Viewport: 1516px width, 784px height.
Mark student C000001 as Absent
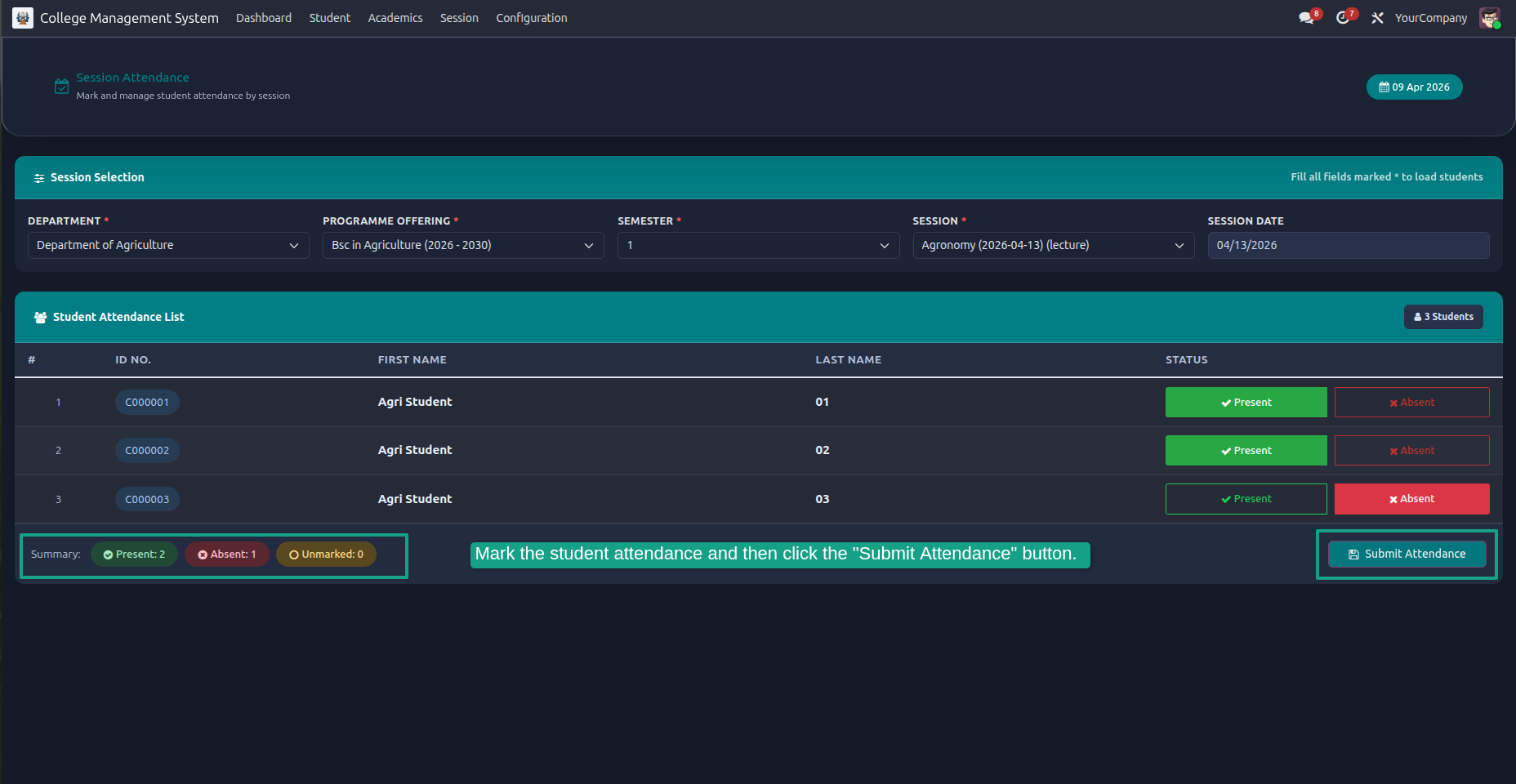pos(1411,403)
